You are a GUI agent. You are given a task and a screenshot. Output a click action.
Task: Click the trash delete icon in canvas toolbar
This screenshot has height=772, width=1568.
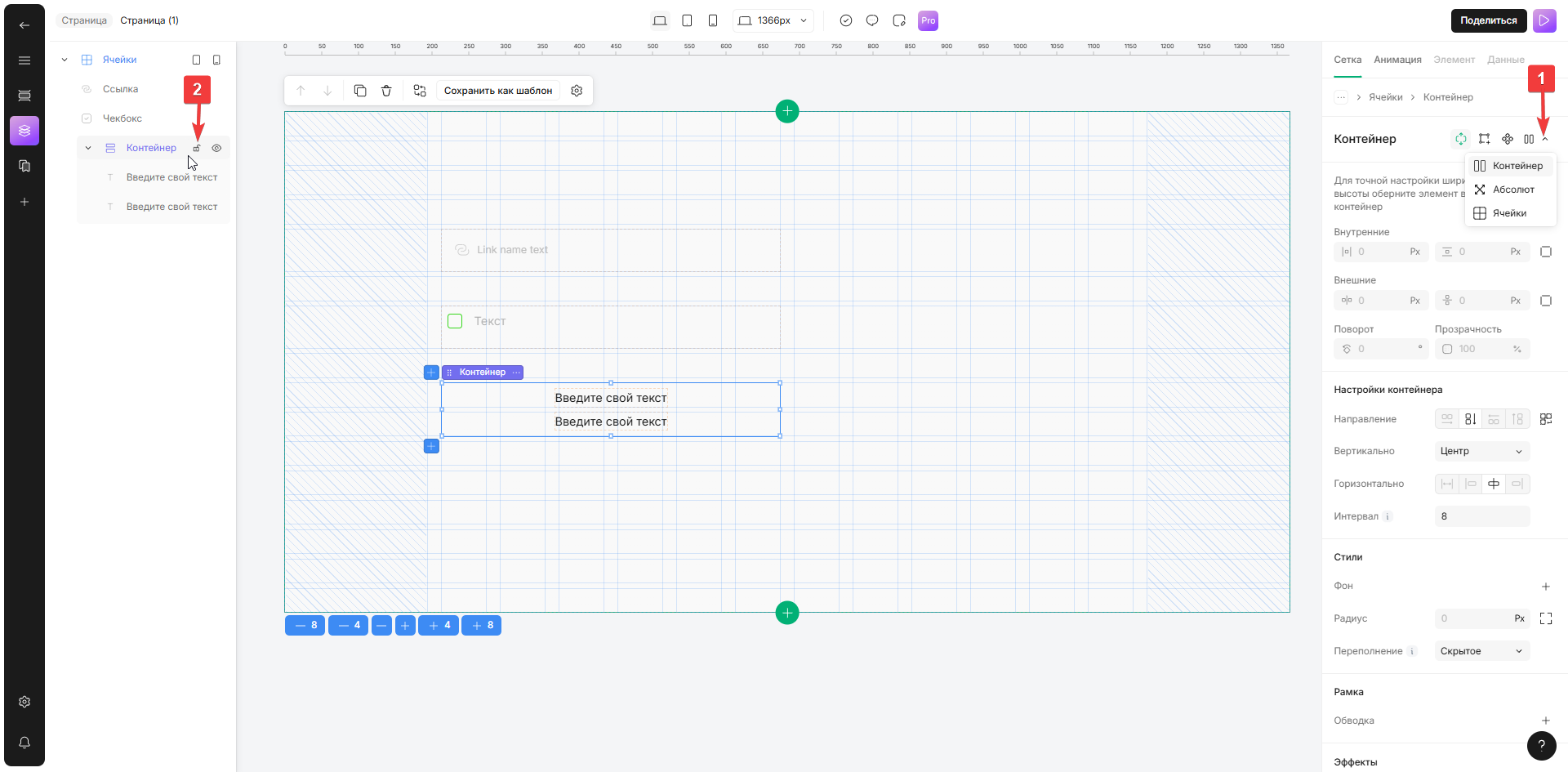386,91
